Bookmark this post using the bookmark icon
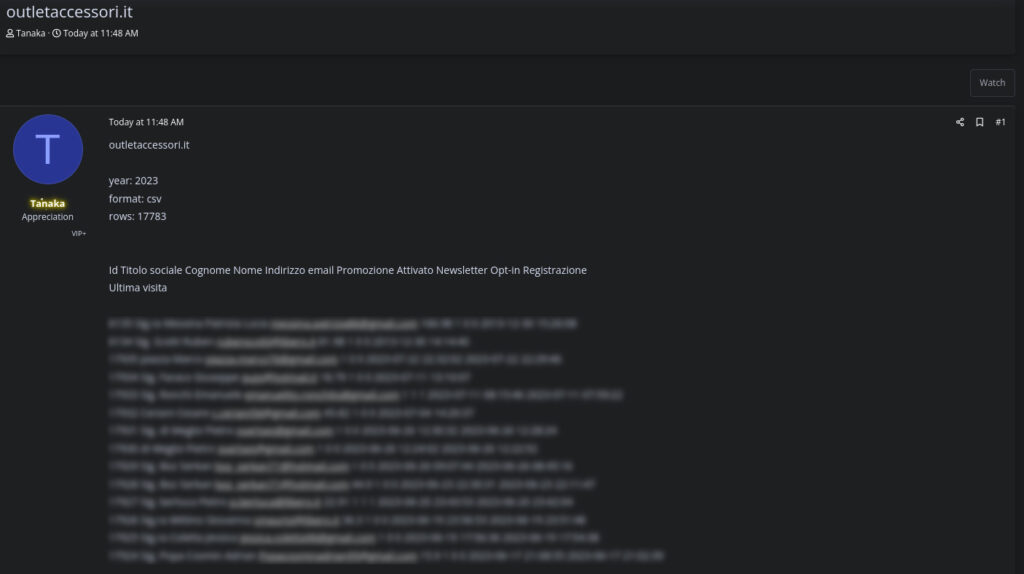The width and height of the screenshot is (1024, 574). click(x=980, y=122)
